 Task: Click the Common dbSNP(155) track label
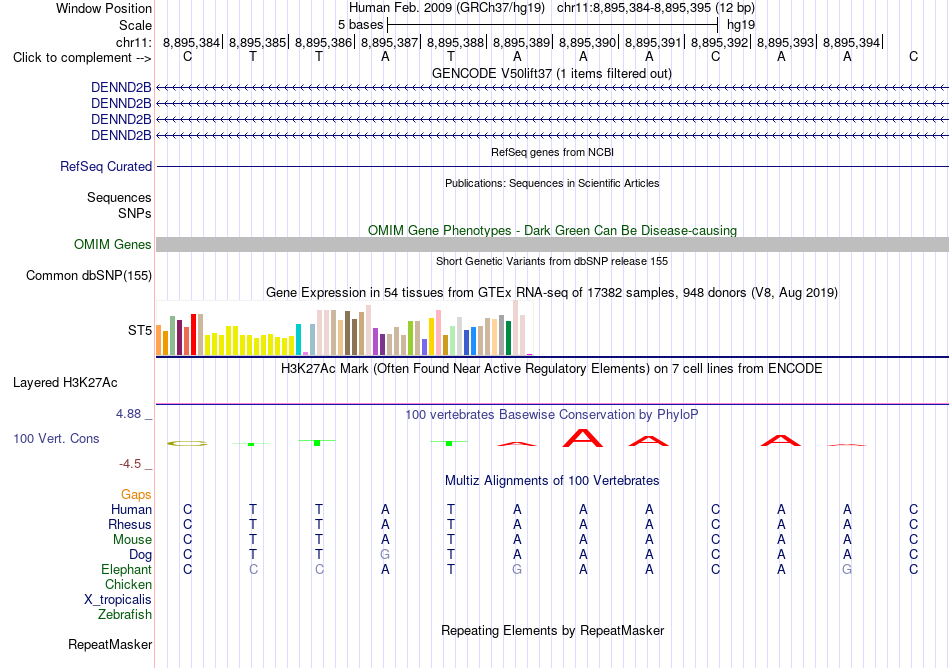[x=88, y=276]
